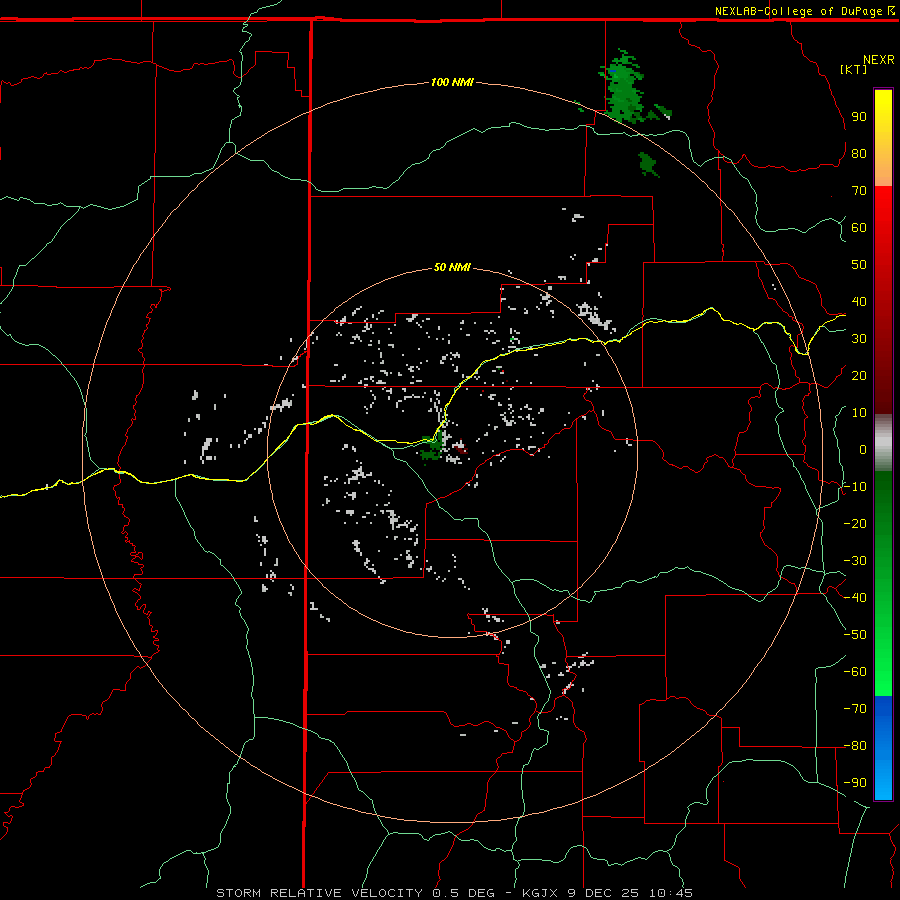Pick the gray zero-velocity segment of the scale
900x900 pixels.
[883, 443]
